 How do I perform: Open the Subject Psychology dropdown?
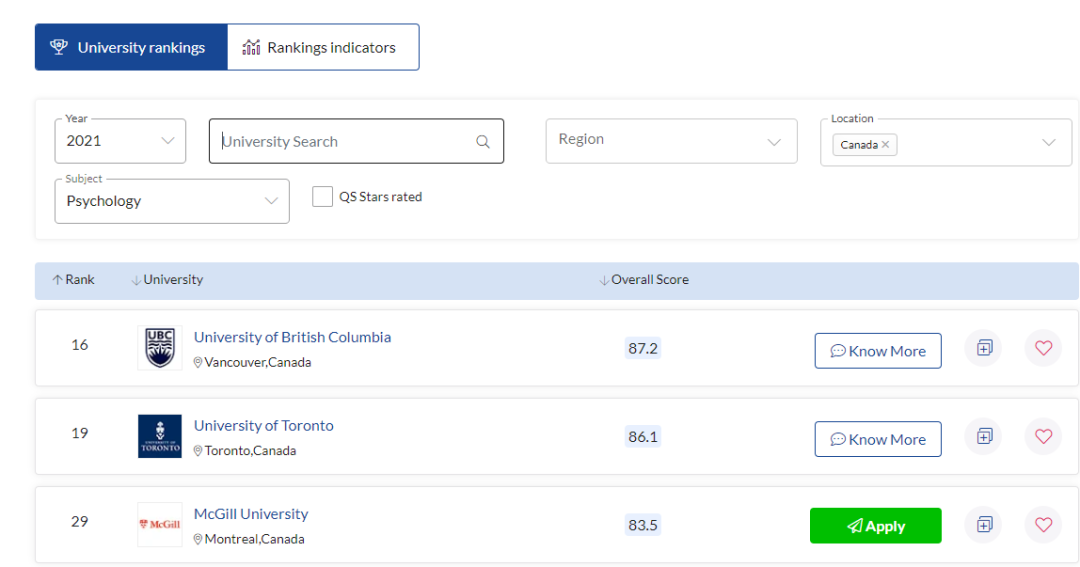(172, 201)
